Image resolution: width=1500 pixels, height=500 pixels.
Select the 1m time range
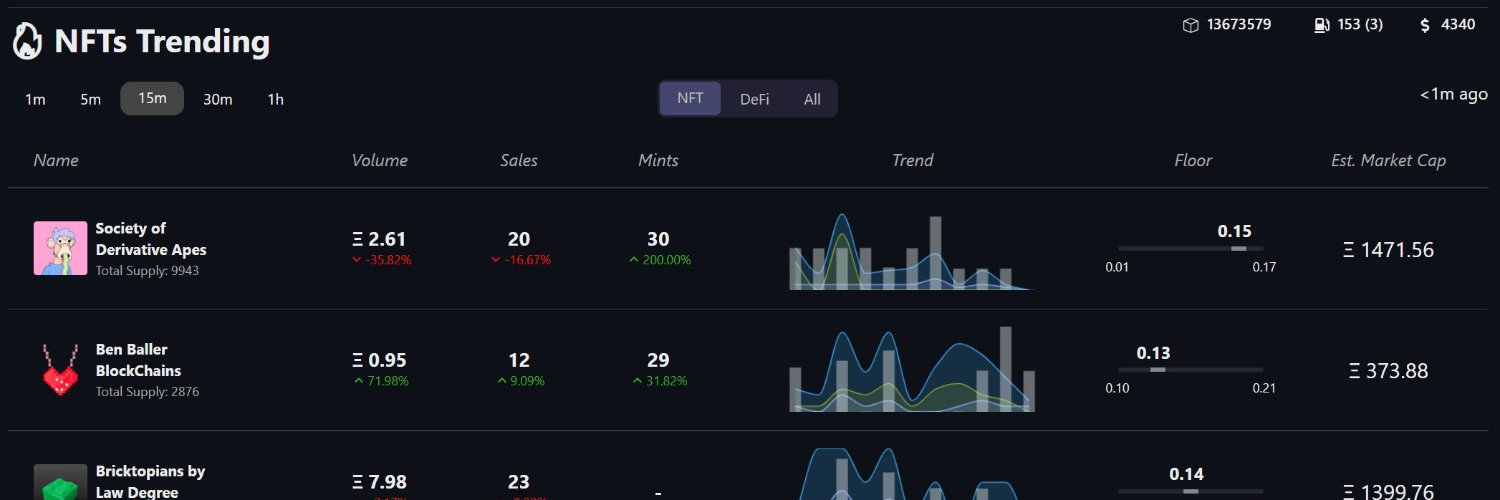tap(35, 99)
